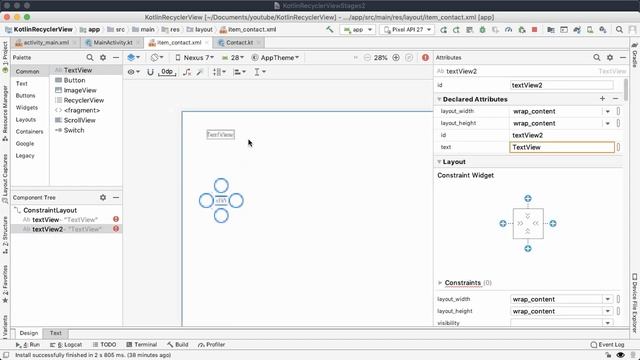Click right constraint plus in Constraint Widget
The width and height of the screenshot is (640, 360).
pyautogui.click(x=553, y=223)
